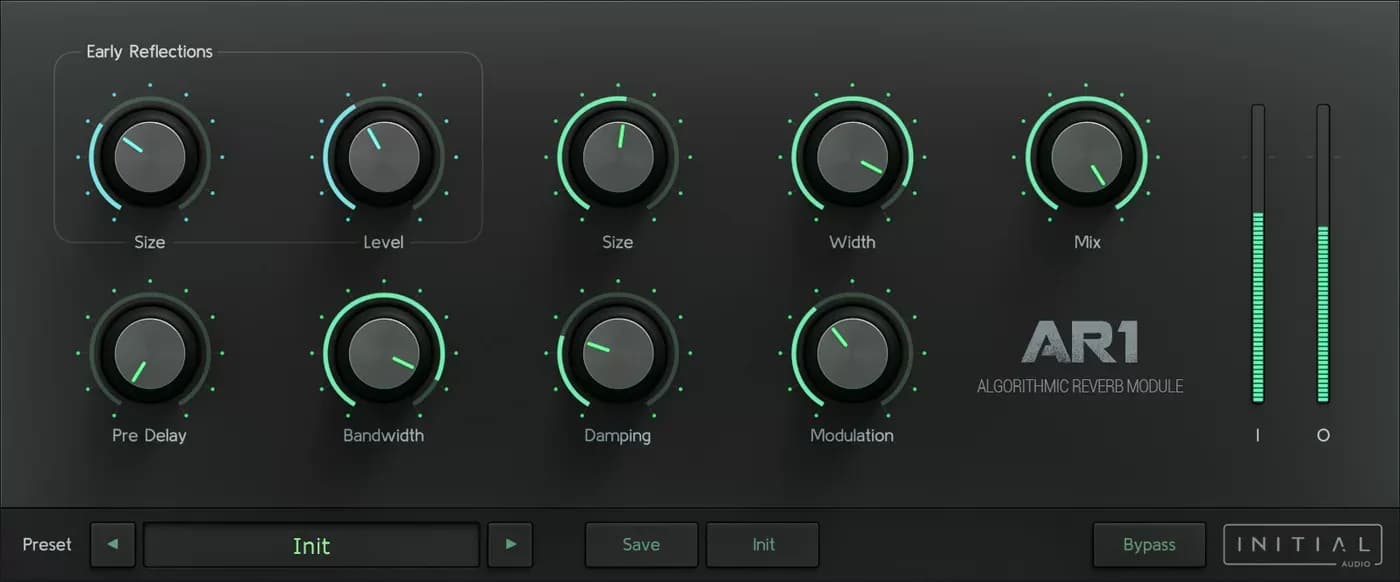Image resolution: width=1400 pixels, height=582 pixels.
Task: Click the Damping knob
Action: (618, 353)
